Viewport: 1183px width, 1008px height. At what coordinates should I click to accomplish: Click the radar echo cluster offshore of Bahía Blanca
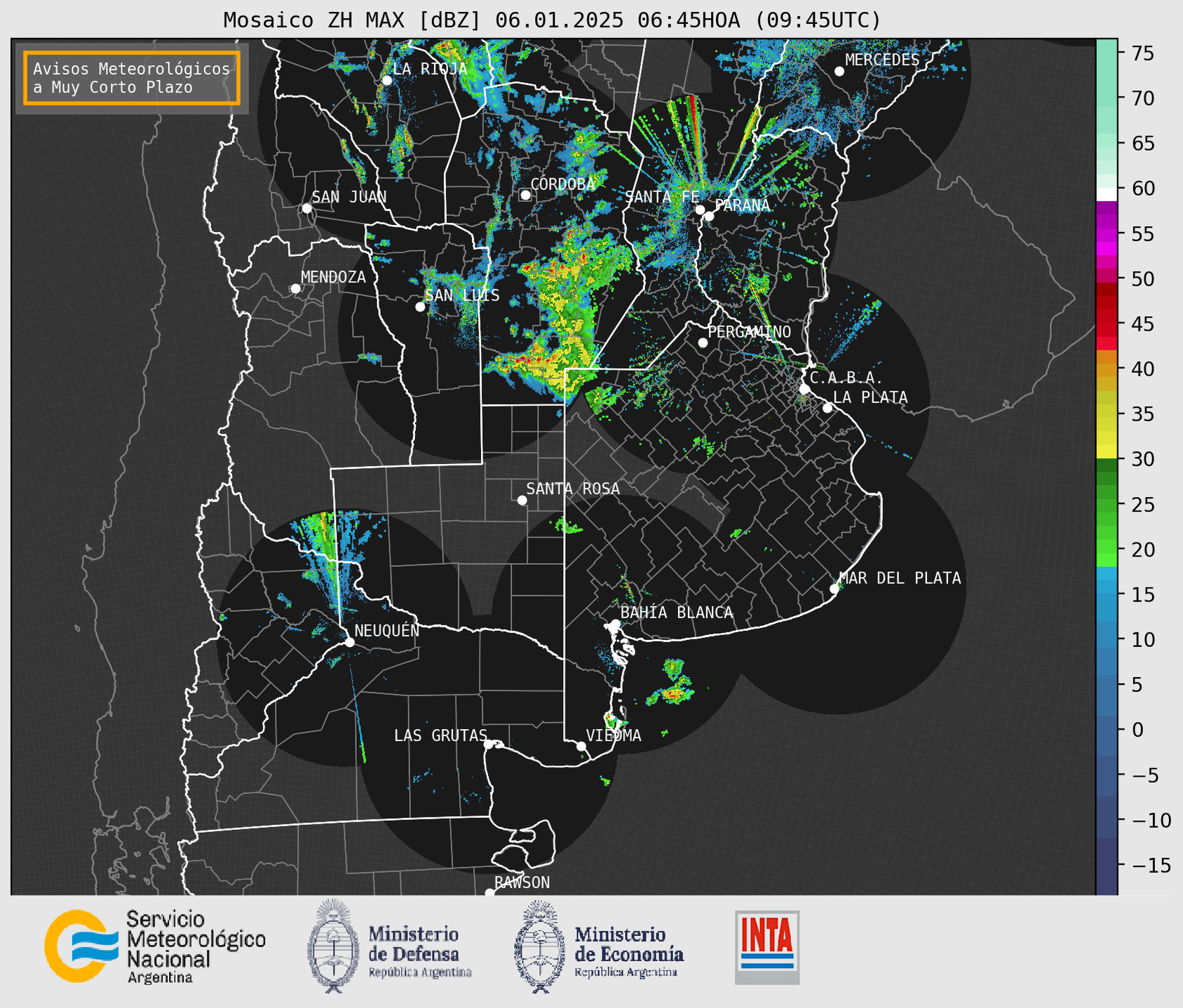coord(672,683)
